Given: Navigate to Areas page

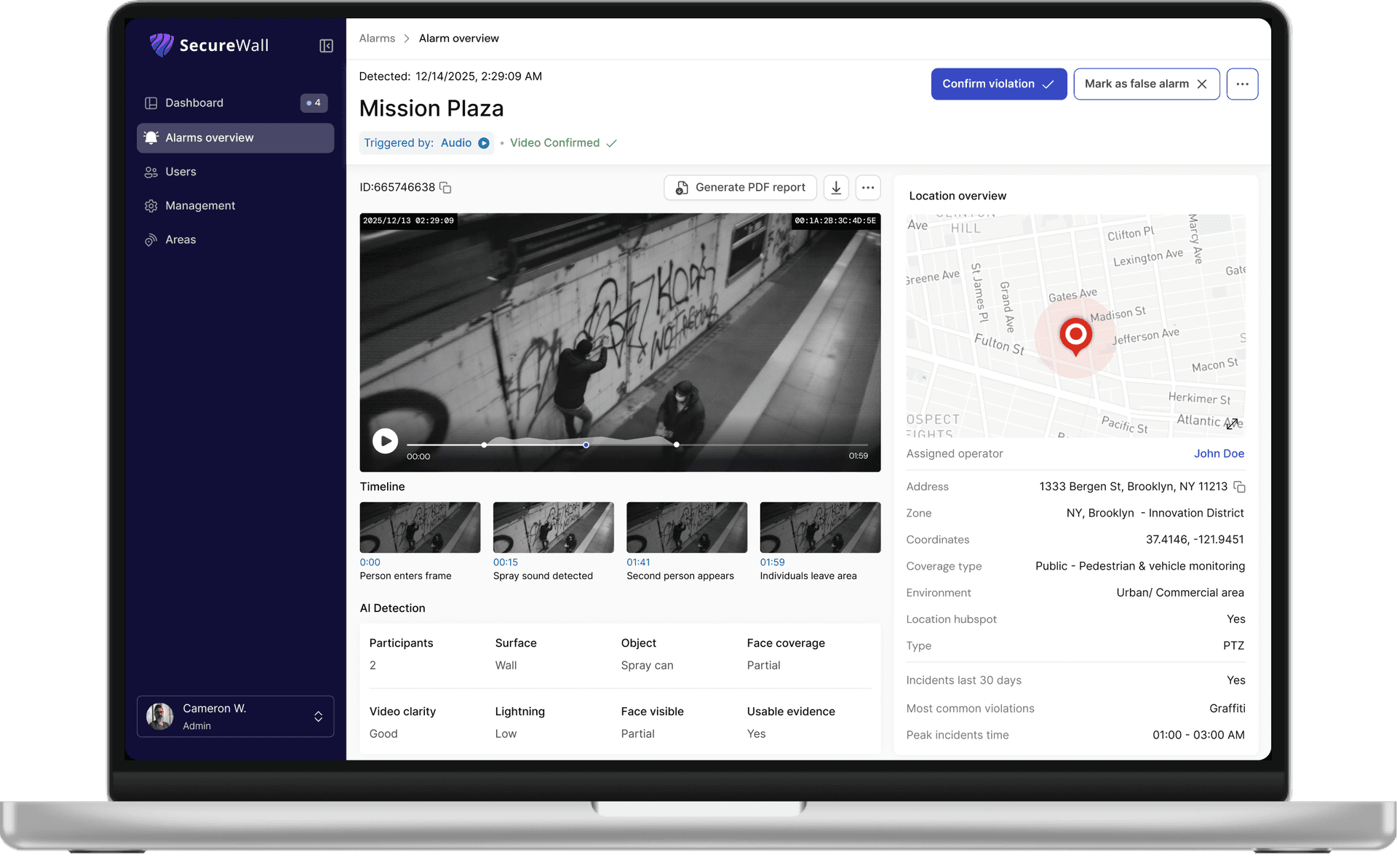Looking at the screenshot, I should pyautogui.click(x=180, y=239).
